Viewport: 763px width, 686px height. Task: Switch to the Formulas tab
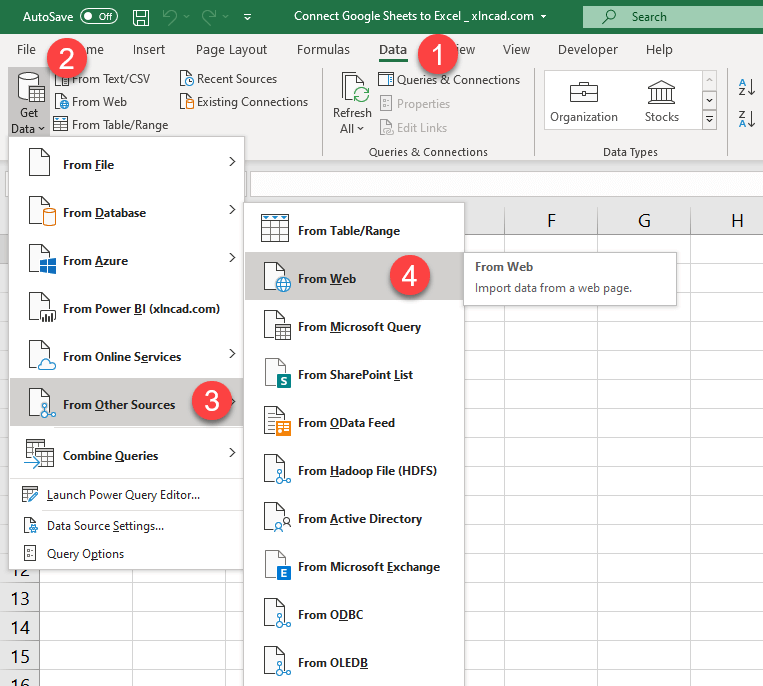click(323, 50)
